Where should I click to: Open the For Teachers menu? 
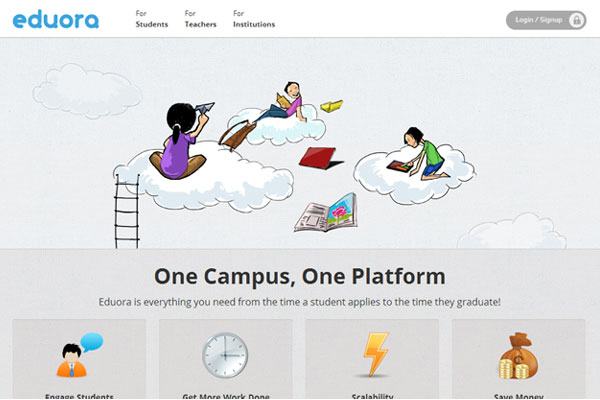[x=201, y=19]
